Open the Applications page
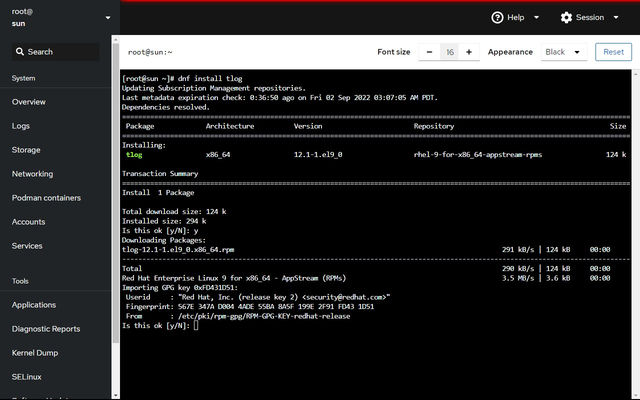Screen dimensions: 640x400 pyautogui.click(x=34, y=305)
